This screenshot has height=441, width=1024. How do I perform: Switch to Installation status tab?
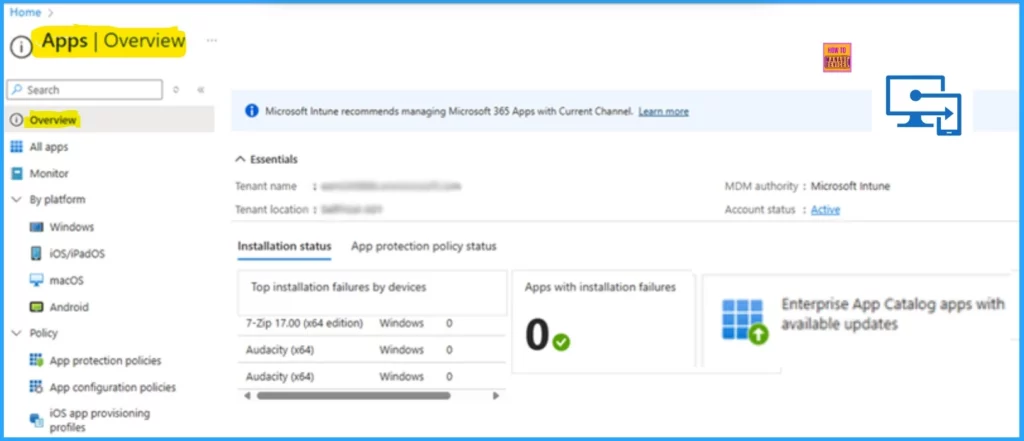285,246
